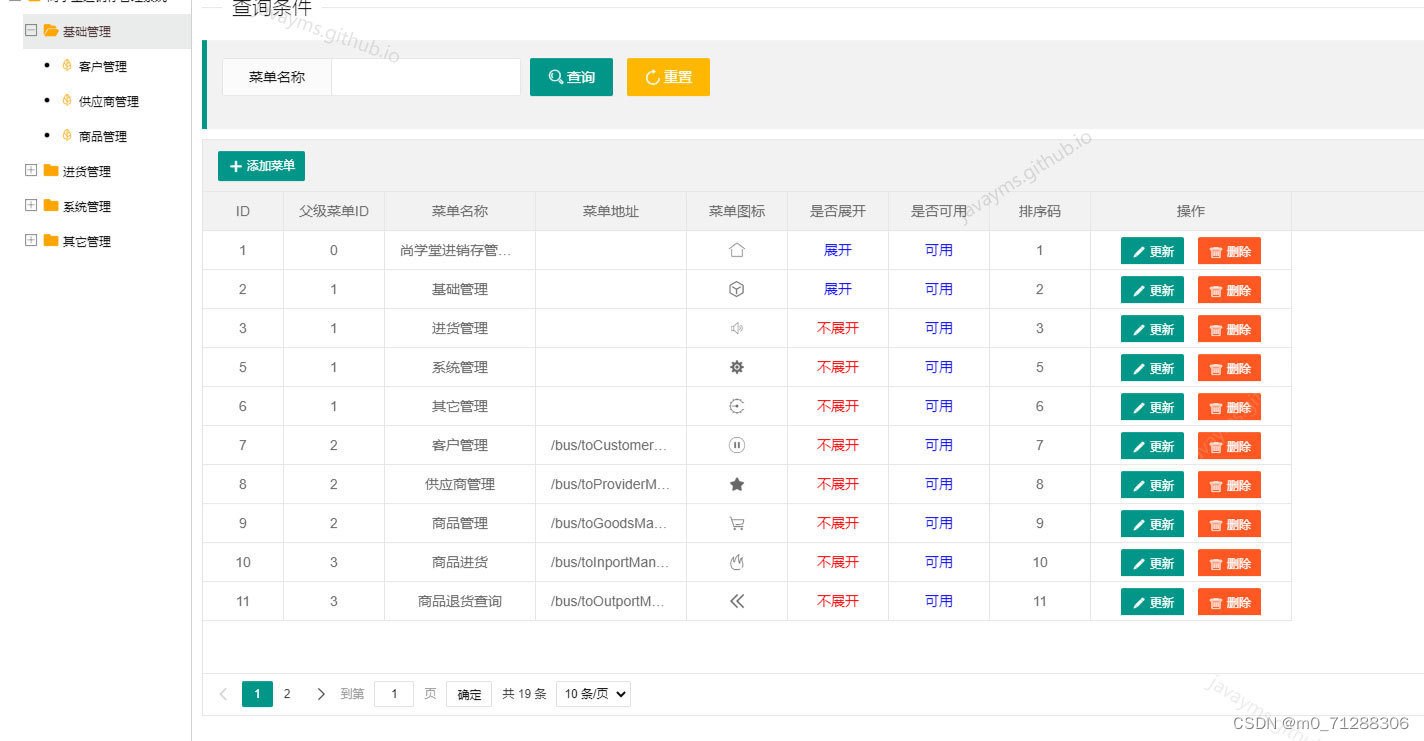Click the speaker icon in 进货管理 row
The image size is (1424, 741).
[x=737, y=328]
